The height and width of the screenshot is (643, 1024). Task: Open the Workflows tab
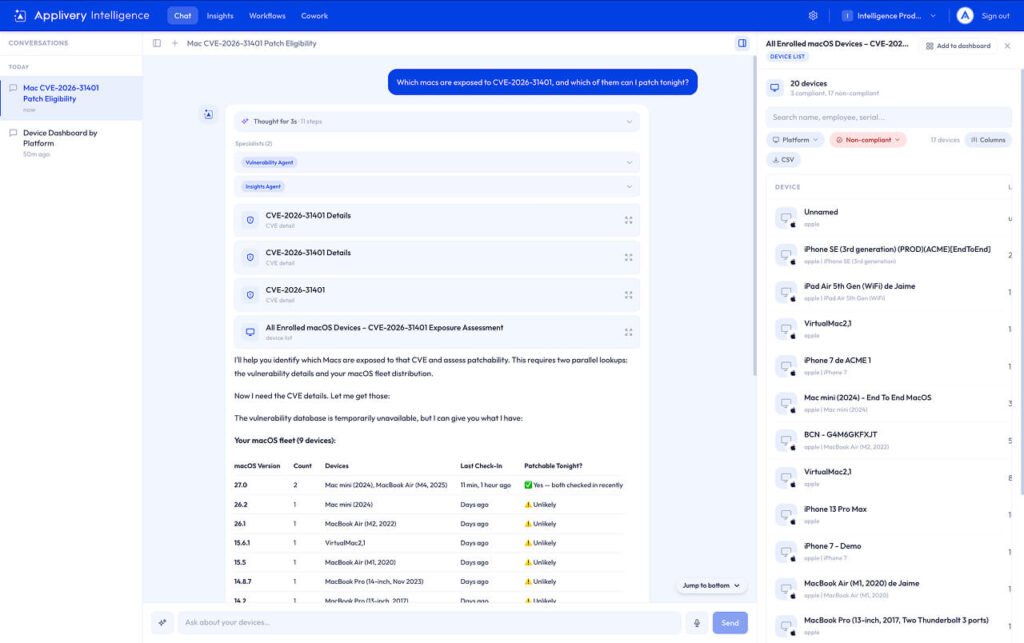point(267,16)
